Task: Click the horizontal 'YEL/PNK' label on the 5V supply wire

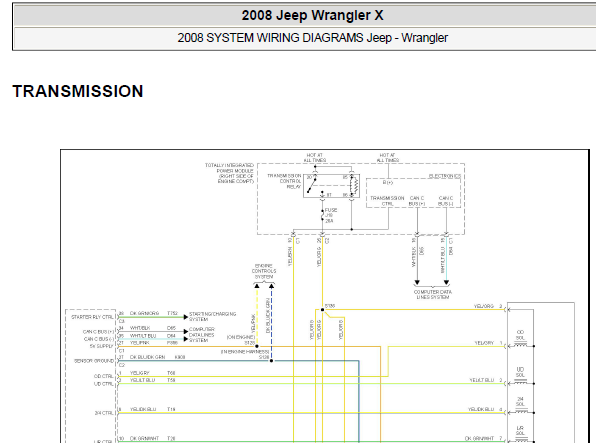Action: (x=139, y=343)
